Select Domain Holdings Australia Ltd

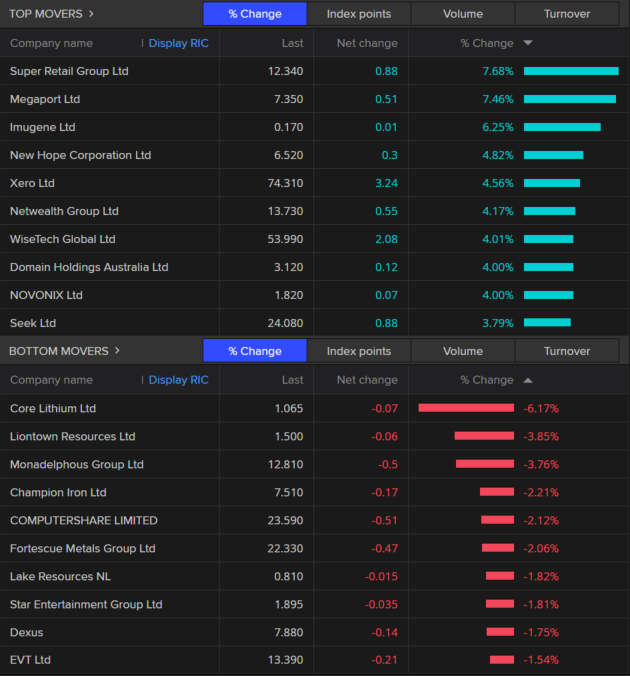(89, 267)
